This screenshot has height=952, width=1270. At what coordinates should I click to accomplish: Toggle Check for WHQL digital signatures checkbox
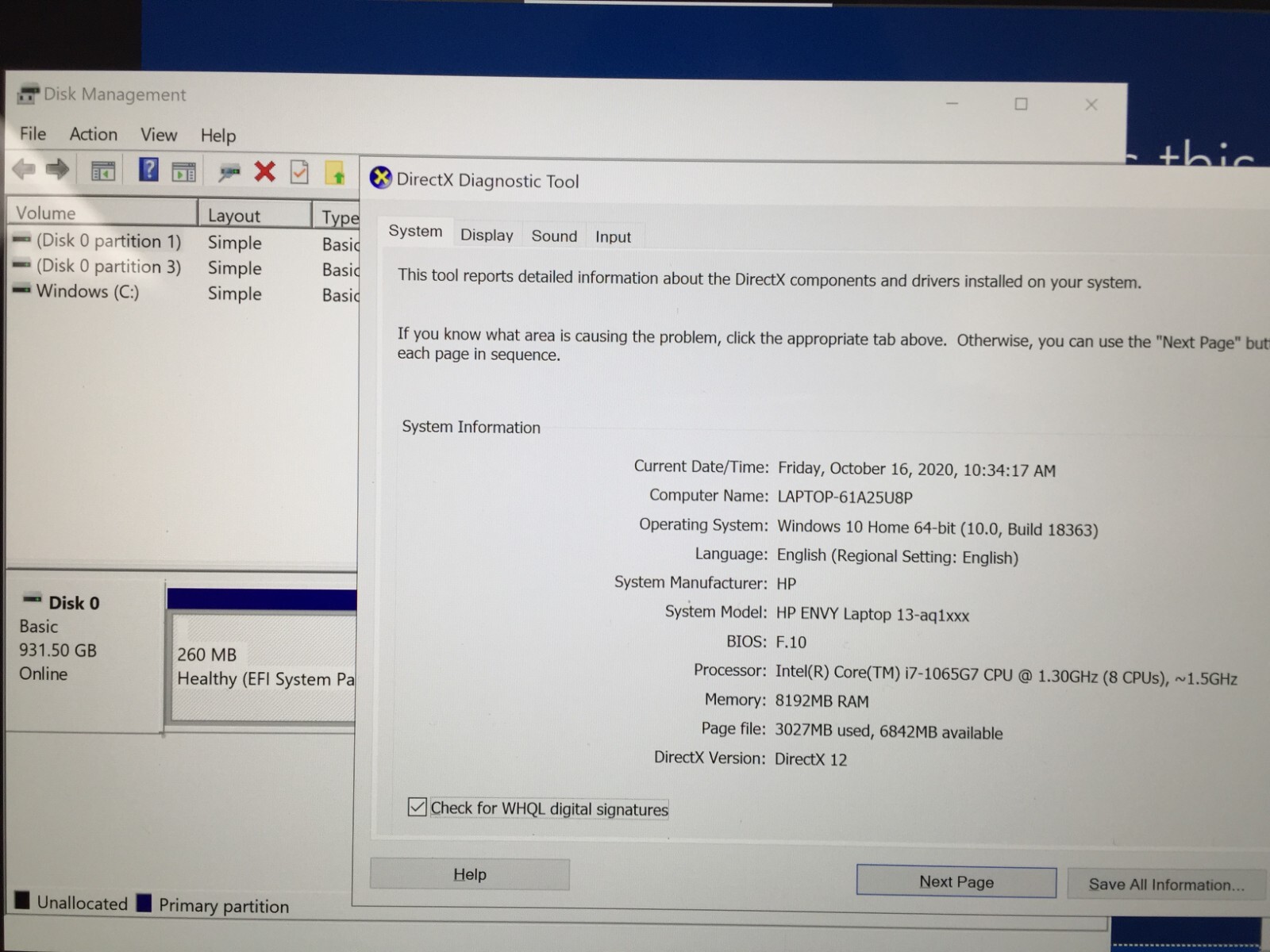(418, 808)
